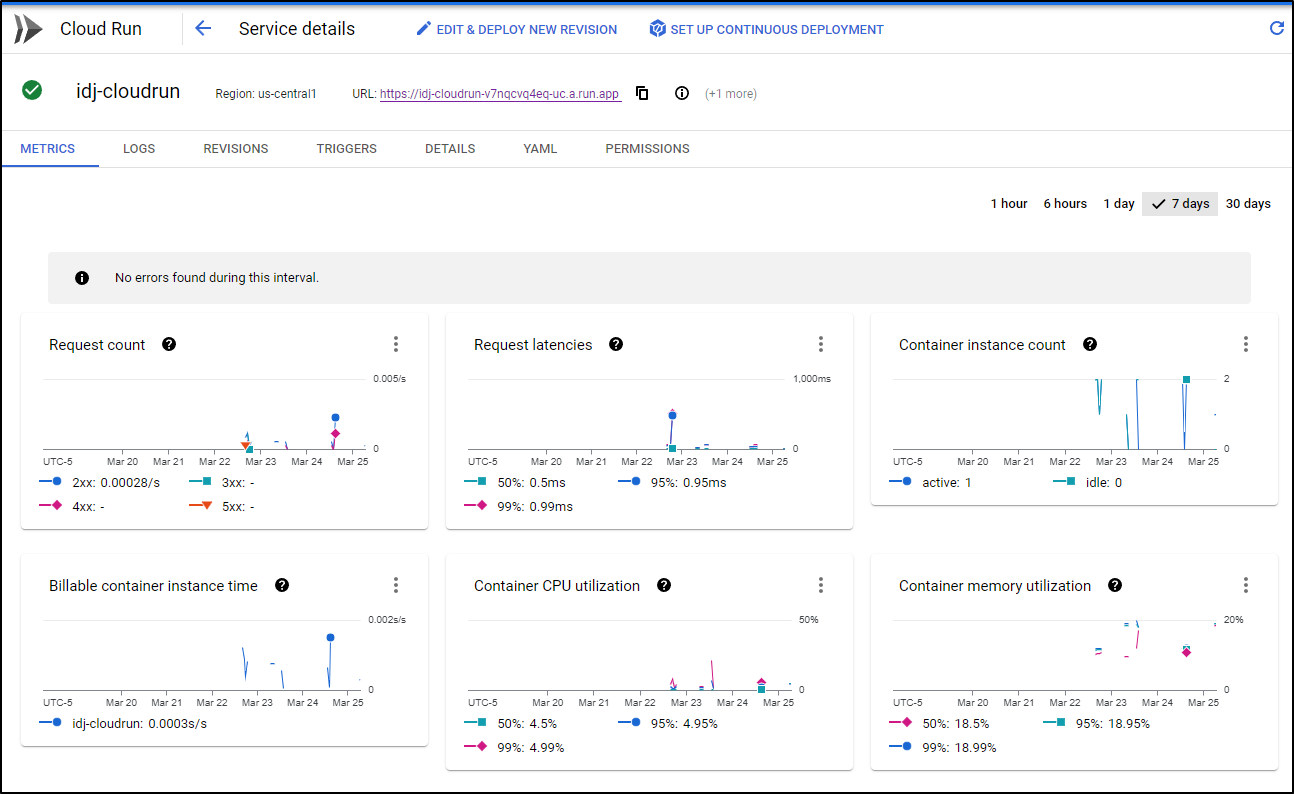The image size is (1294, 794).
Task: Toggle 99% series in memory utilization legend
Action: 943,747
